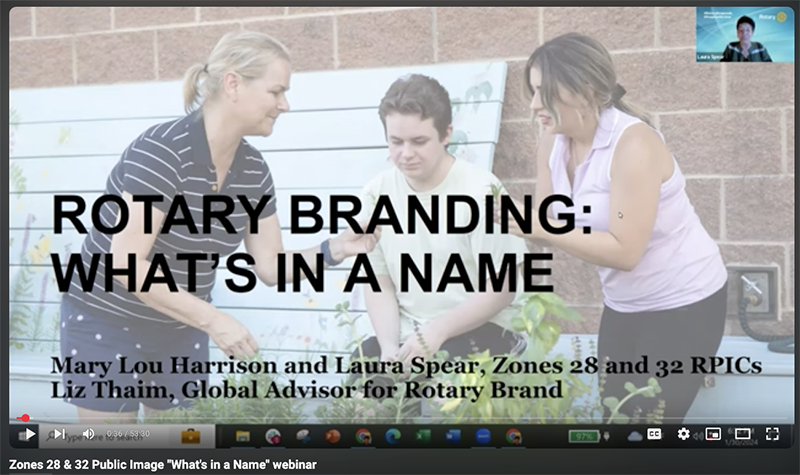This screenshot has height=475, width=800.
Task: Click the red playback scrubber handle
Action: pyautogui.click(x=25, y=418)
